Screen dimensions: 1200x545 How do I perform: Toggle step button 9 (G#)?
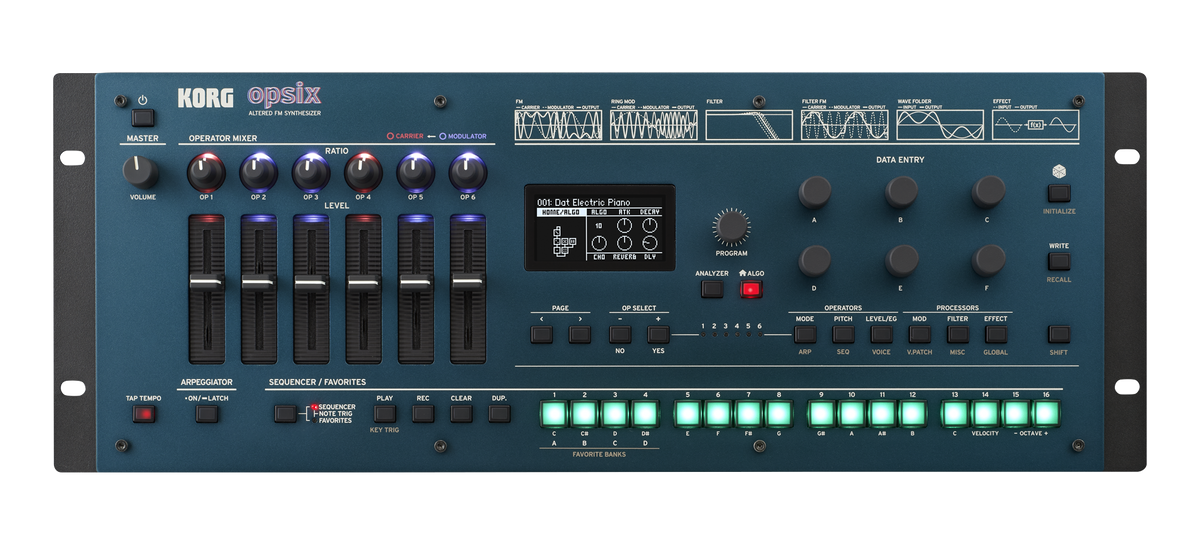[821, 413]
